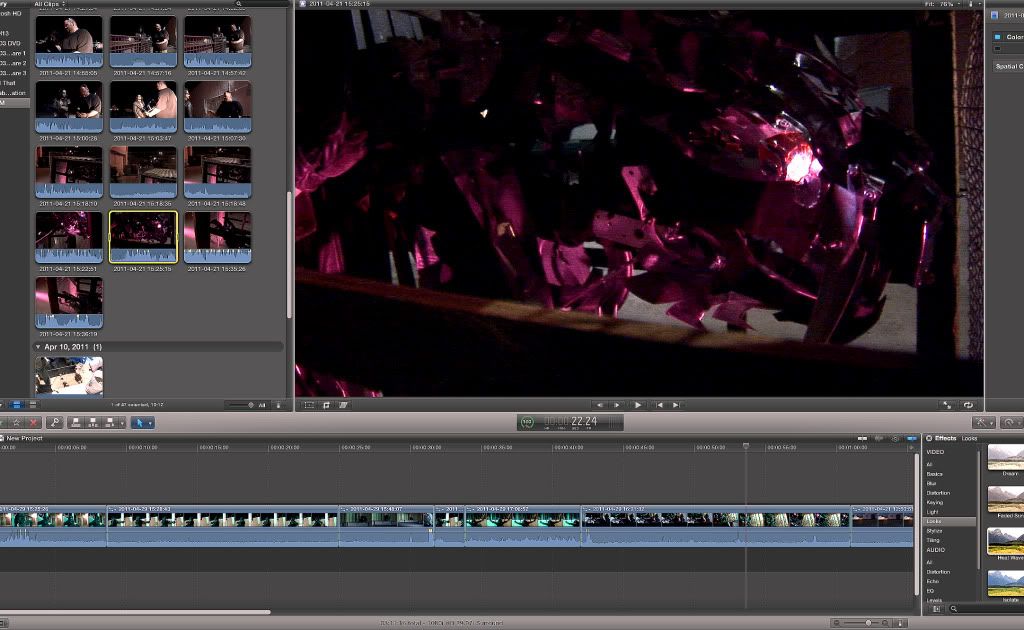Screen dimensions: 1024x630
Task: Mark the clip as Favorite
Action: [x=16, y=423]
